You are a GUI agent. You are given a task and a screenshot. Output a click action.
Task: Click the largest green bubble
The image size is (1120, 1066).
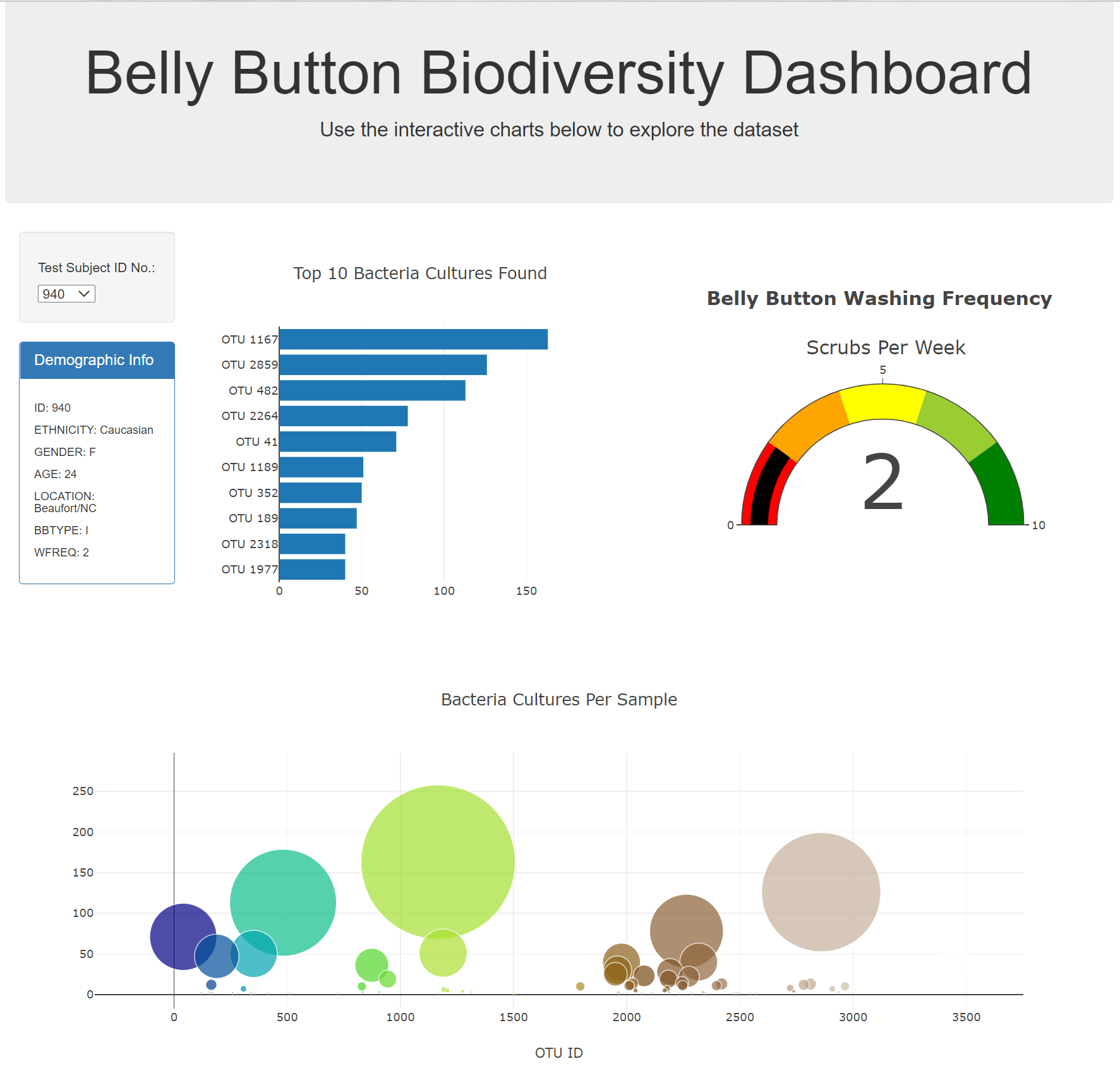[438, 862]
